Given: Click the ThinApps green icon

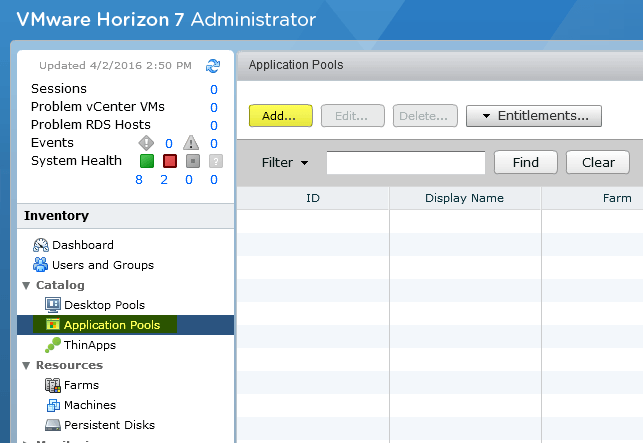Looking at the screenshot, I should [x=52, y=345].
